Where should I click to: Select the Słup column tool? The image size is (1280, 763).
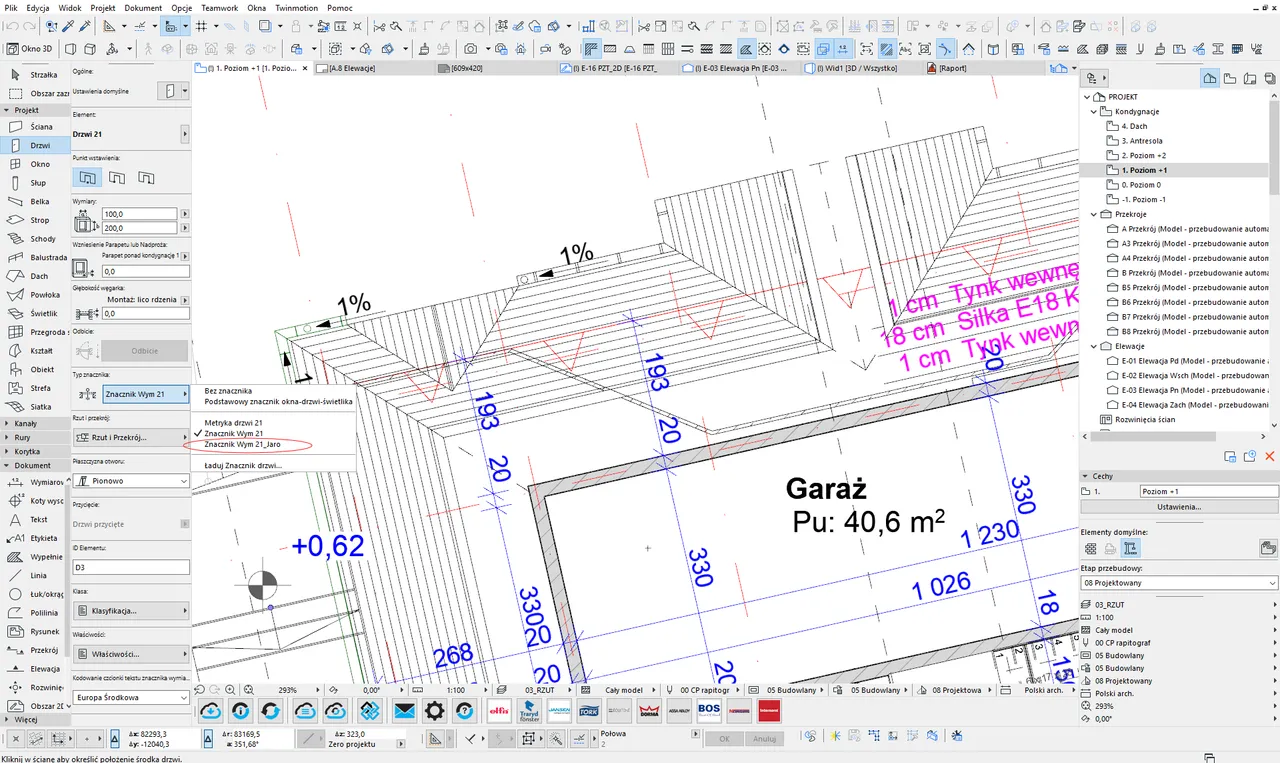point(35,183)
